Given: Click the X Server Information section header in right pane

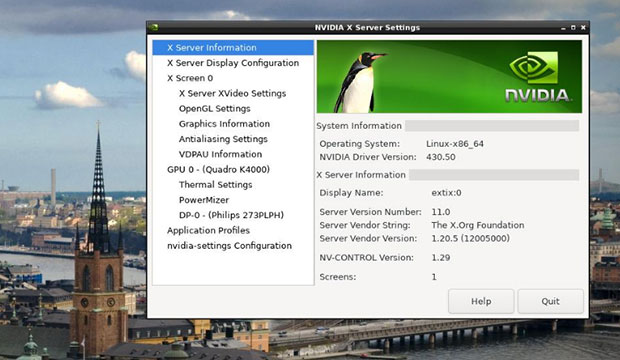Looking at the screenshot, I should tap(361, 175).
